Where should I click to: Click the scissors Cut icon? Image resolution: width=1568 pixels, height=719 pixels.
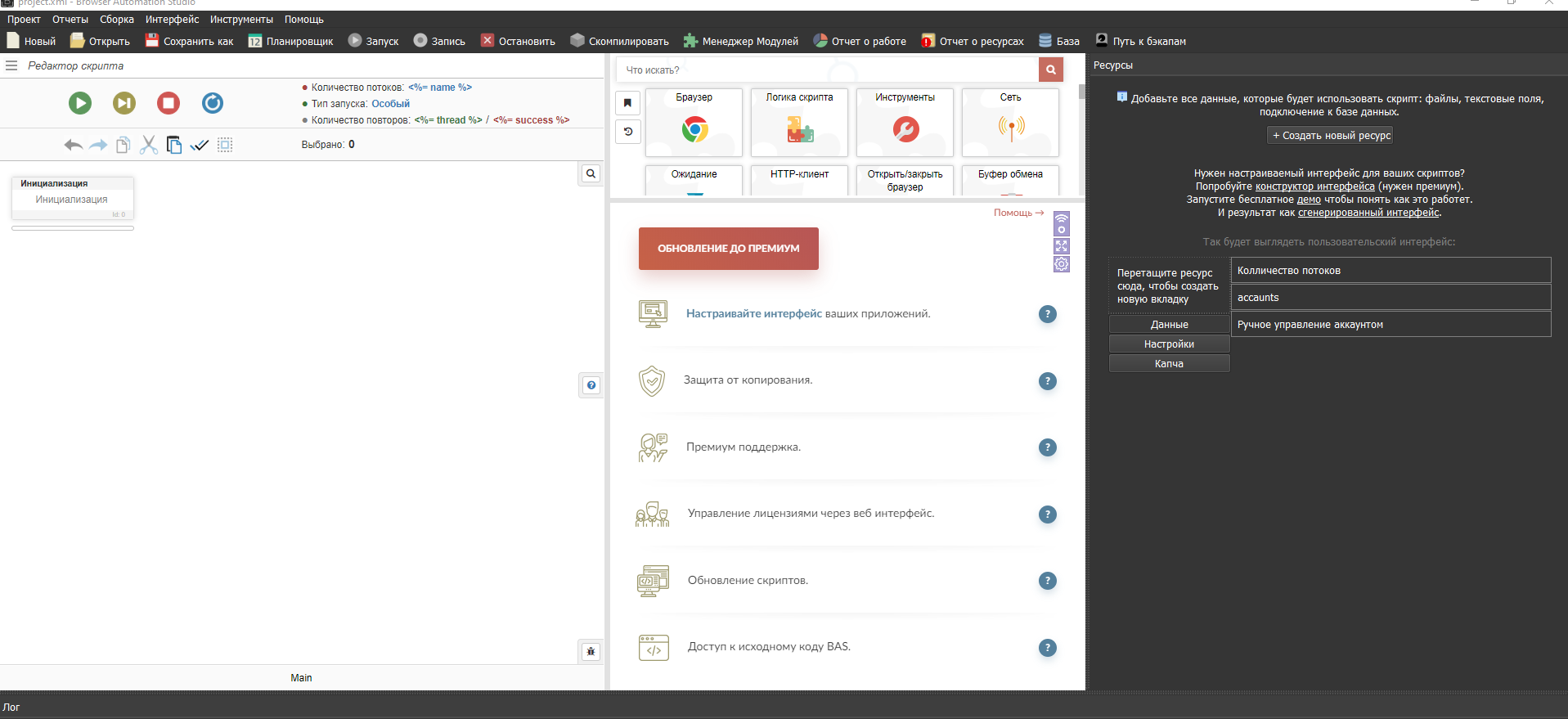tap(148, 145)
